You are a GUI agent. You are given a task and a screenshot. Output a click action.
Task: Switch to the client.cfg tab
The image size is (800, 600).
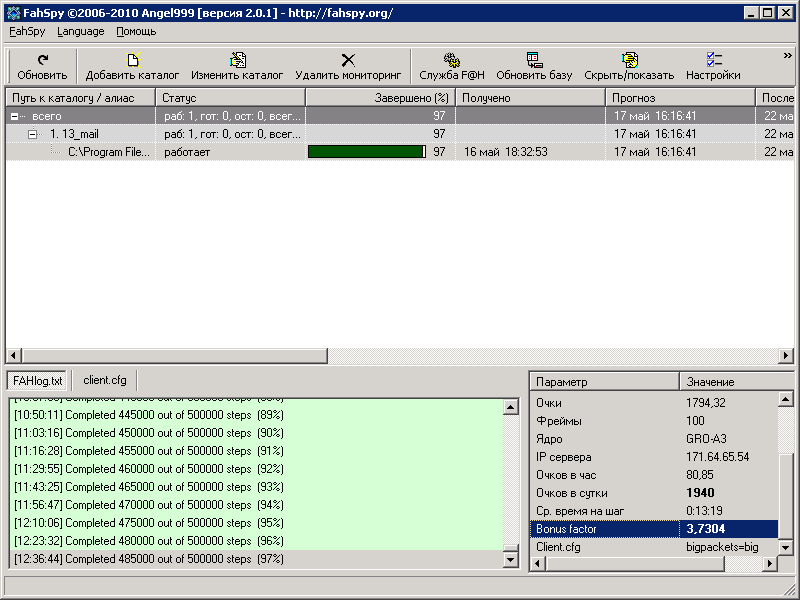pyautogui.click(x=105, y=380)
